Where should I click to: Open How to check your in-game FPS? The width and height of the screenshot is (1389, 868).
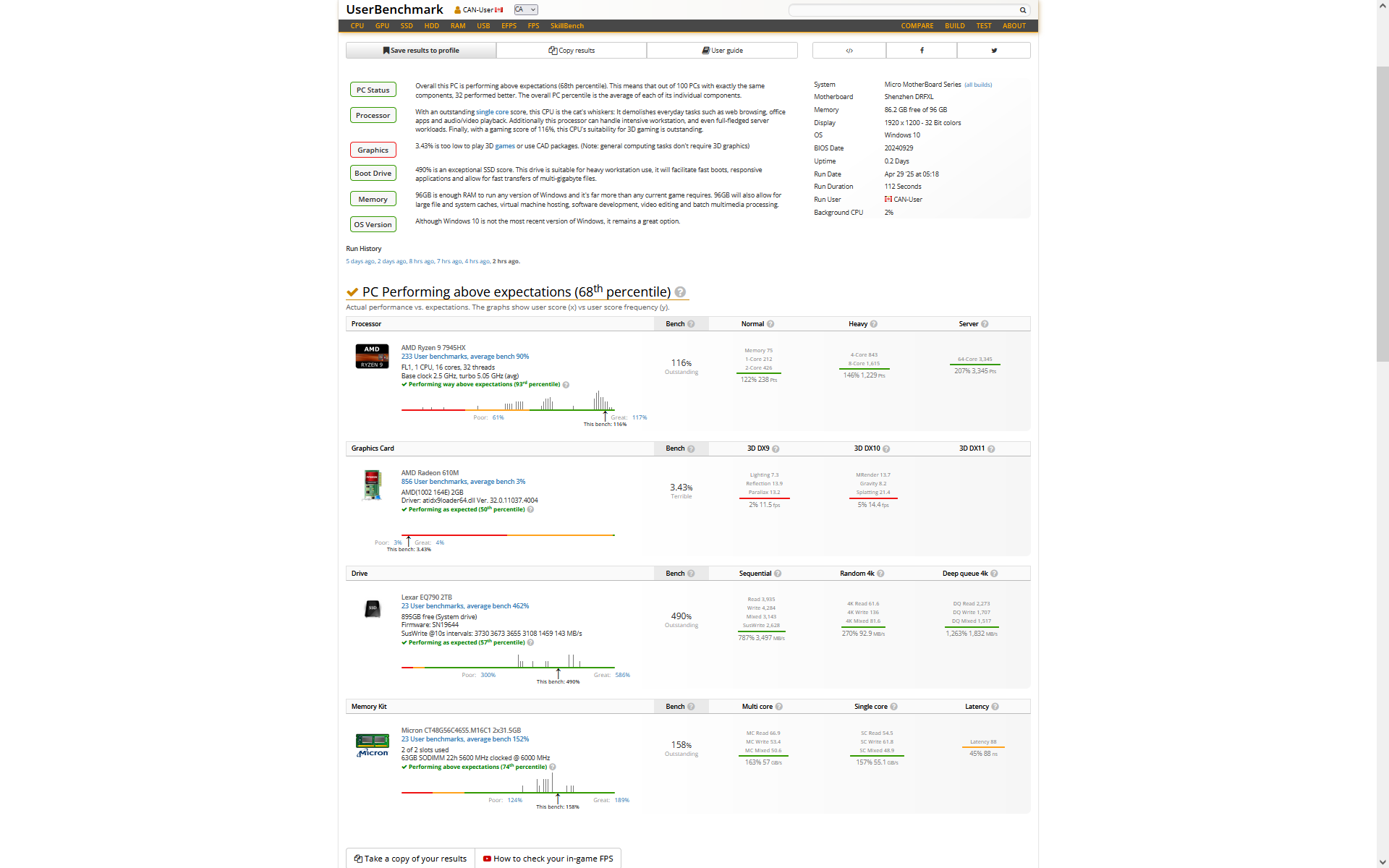tap(548, 859)
